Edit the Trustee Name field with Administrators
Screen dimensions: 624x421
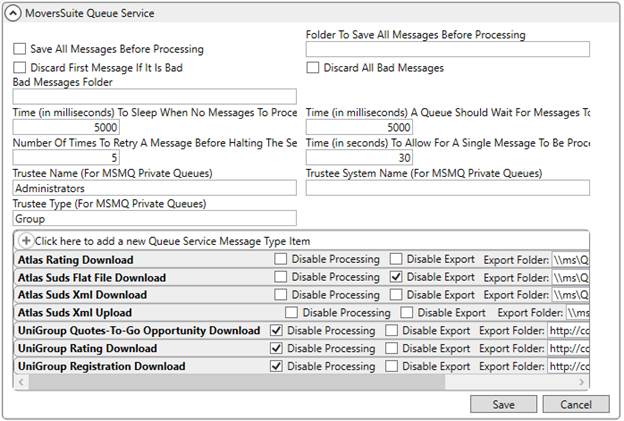click(154, 187)
